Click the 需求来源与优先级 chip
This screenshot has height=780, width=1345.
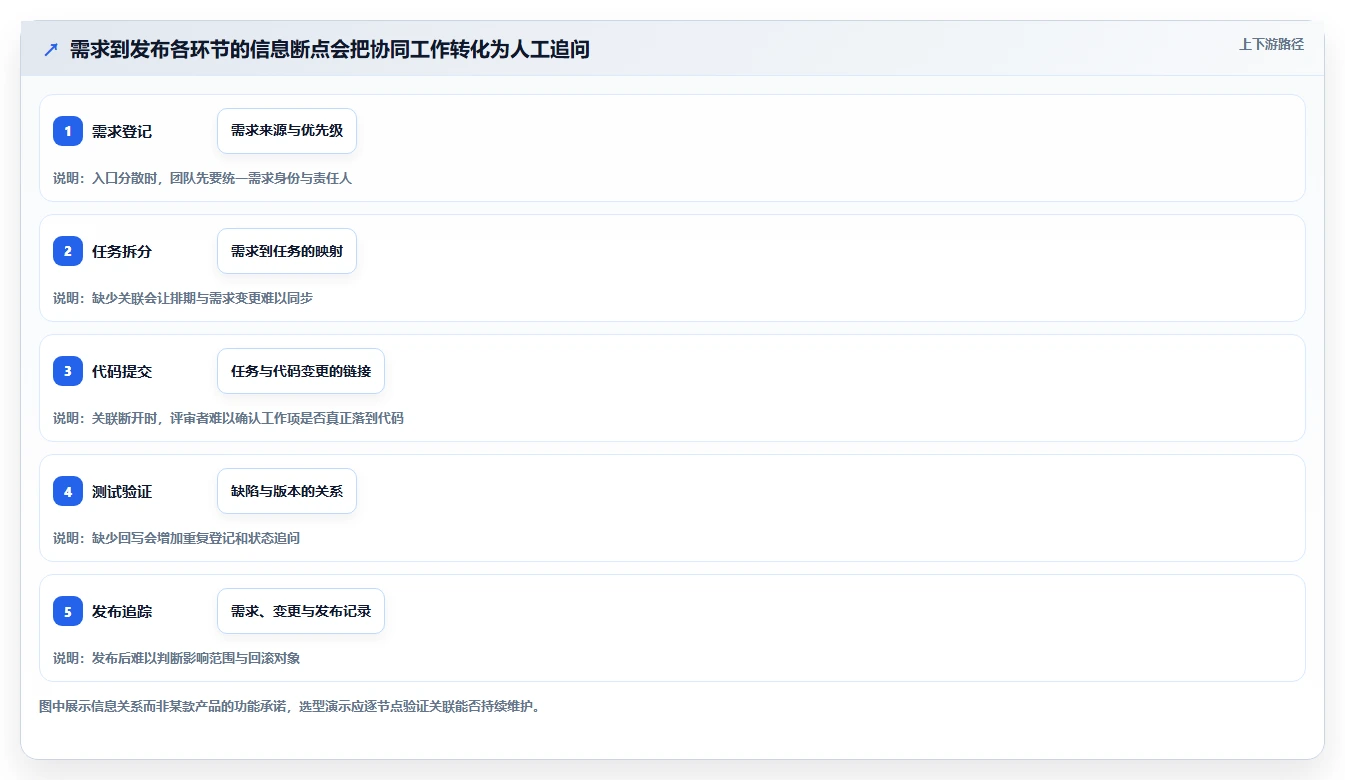click(x=287, y=131)
